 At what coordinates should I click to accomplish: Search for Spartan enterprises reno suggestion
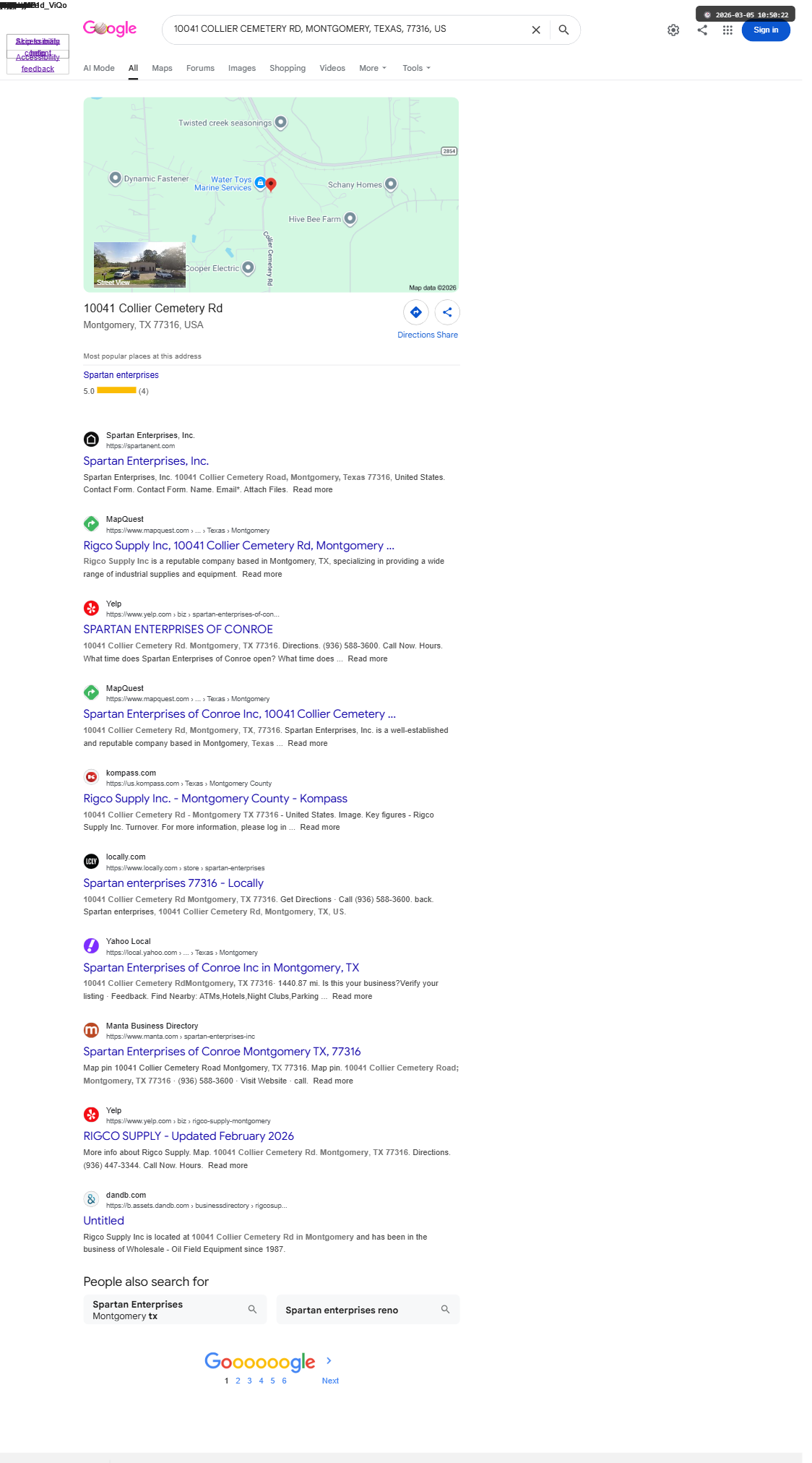[368, 1310]
